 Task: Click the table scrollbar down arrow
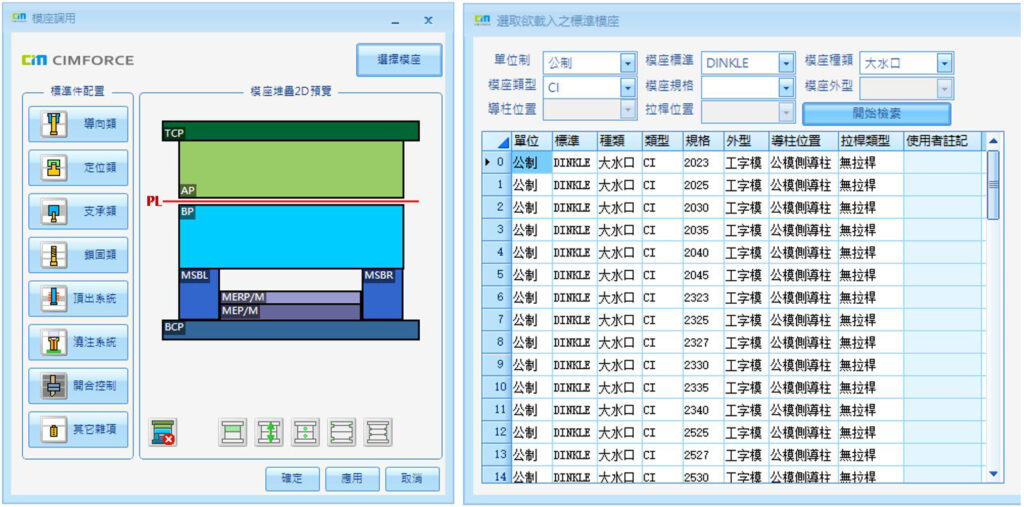(993, 473)
